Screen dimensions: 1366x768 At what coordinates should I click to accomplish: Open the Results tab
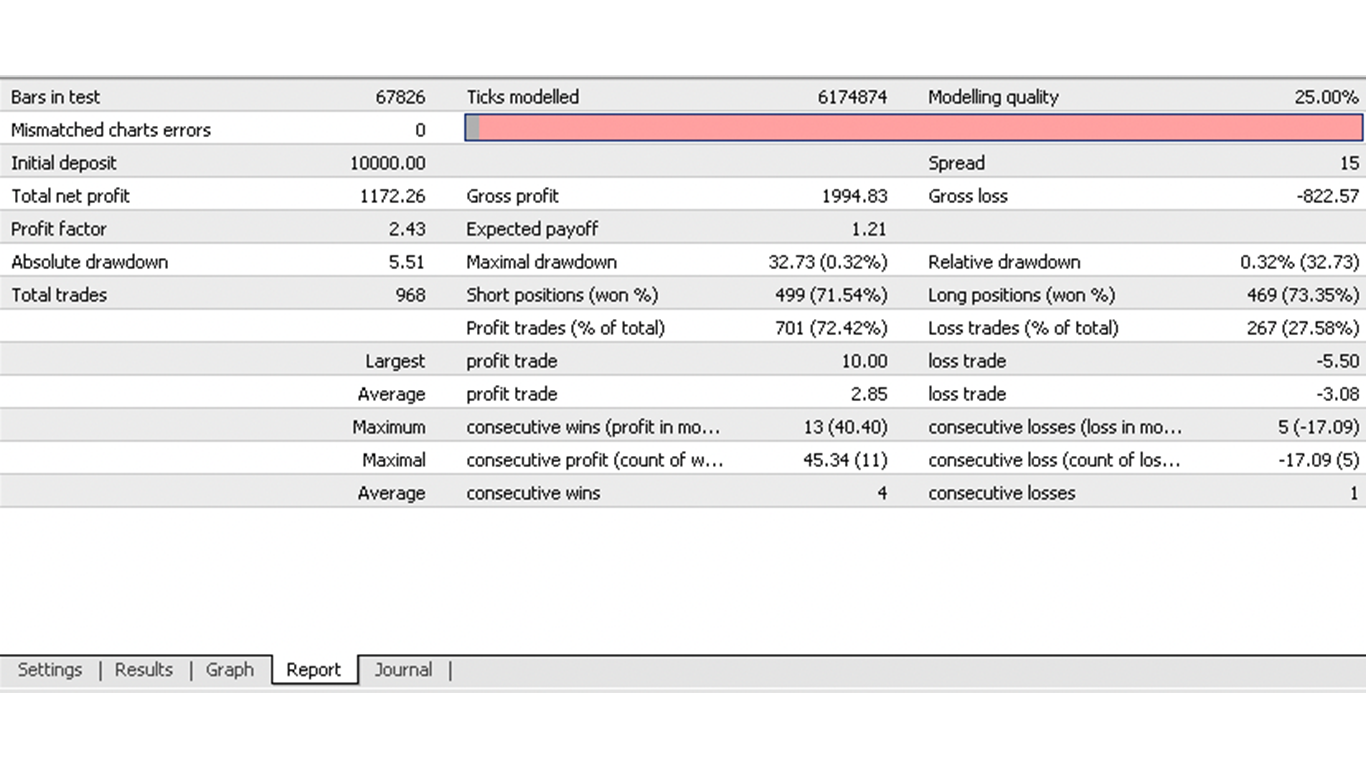pyautogui.click(x=144, y=670)
